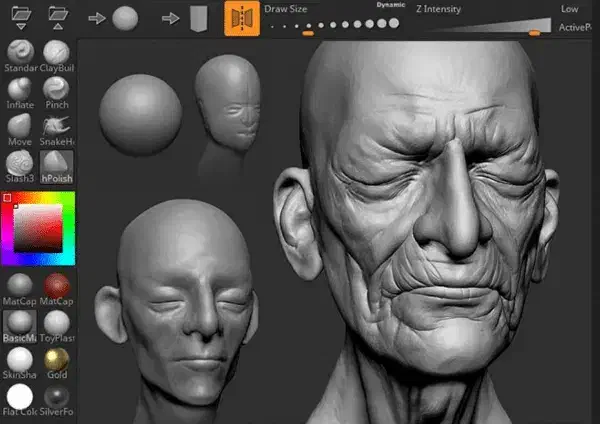This screenshot has width=600, height=424.
Task: Toggle Dynamic draw size mode
Action: pyautogui.click(x=390, y=6)
